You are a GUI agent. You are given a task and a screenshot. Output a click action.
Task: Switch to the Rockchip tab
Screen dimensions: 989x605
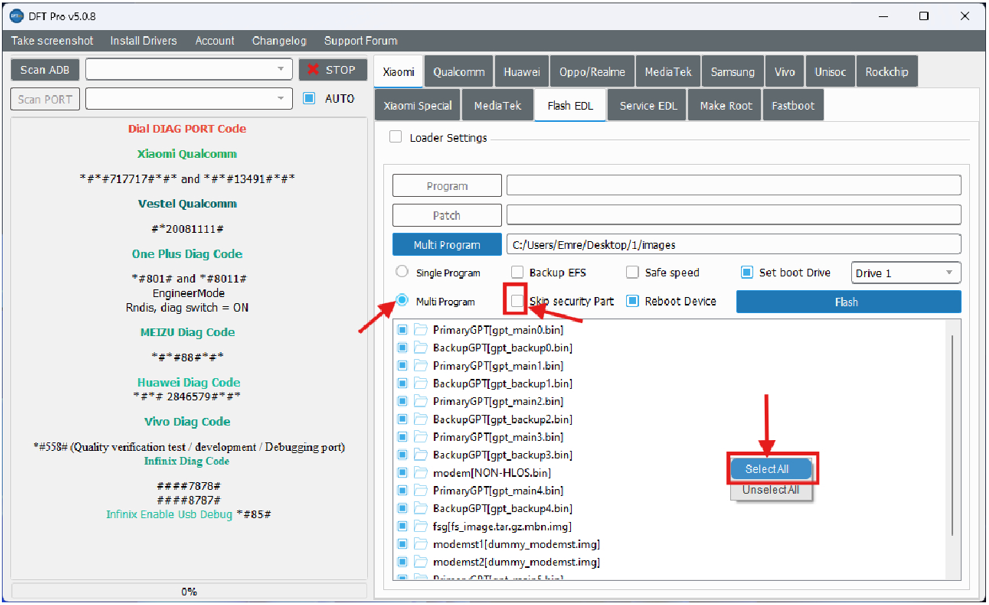tap(887, 71)
